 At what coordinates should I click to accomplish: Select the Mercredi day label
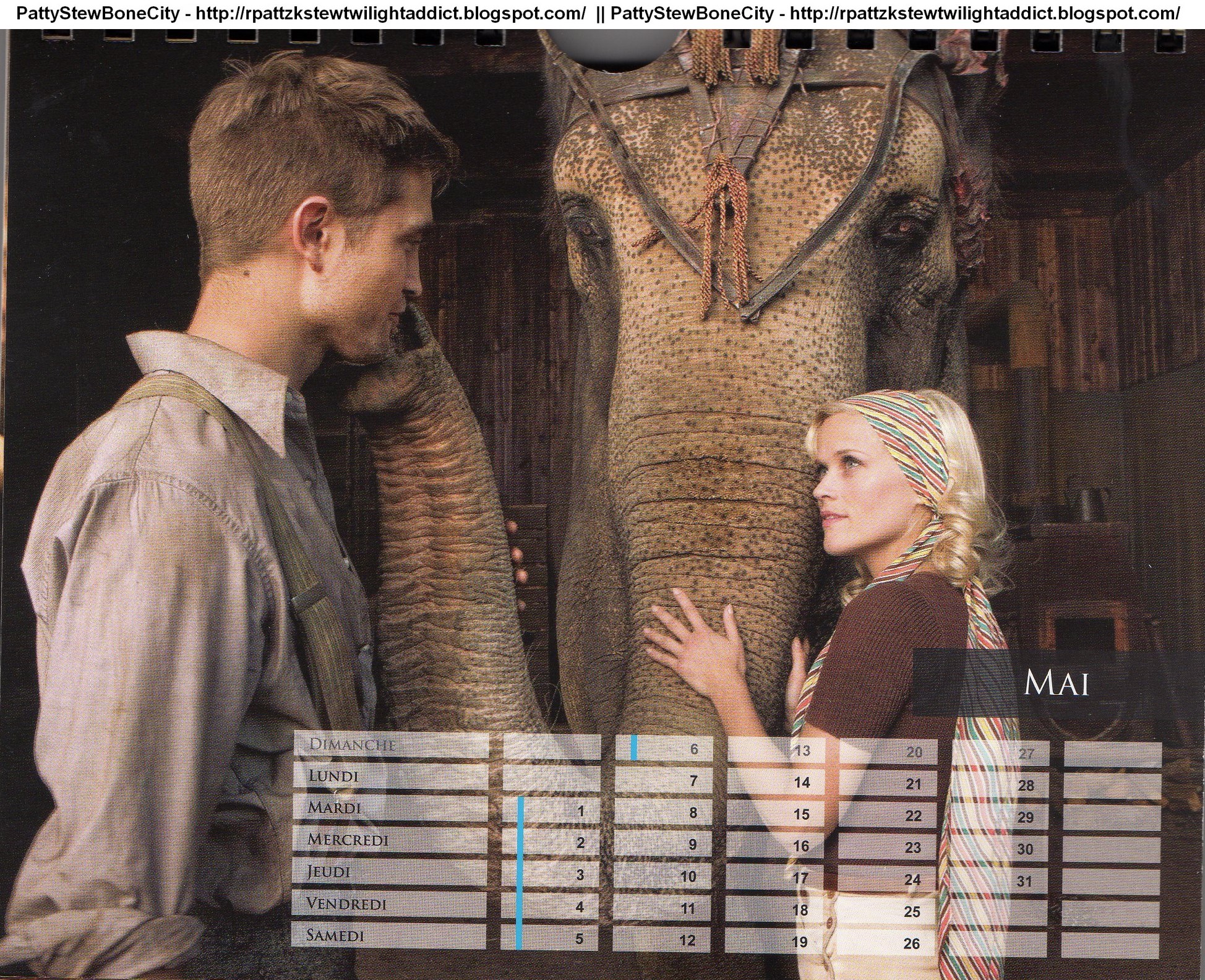[x=348, y=840]
